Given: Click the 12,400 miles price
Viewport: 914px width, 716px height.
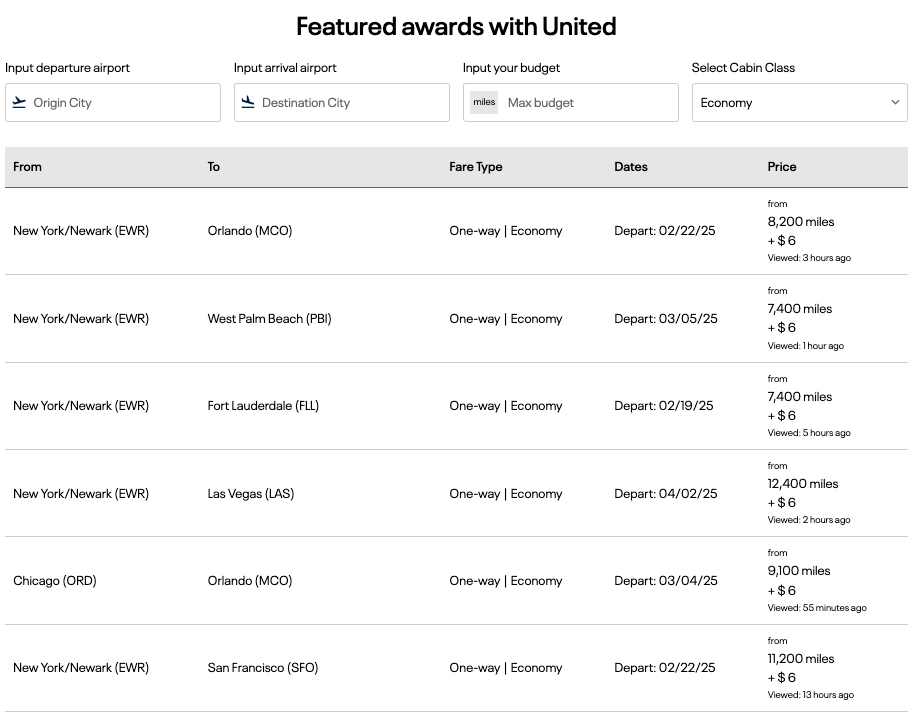Looking at the screenshot, I should coord(803,484).
